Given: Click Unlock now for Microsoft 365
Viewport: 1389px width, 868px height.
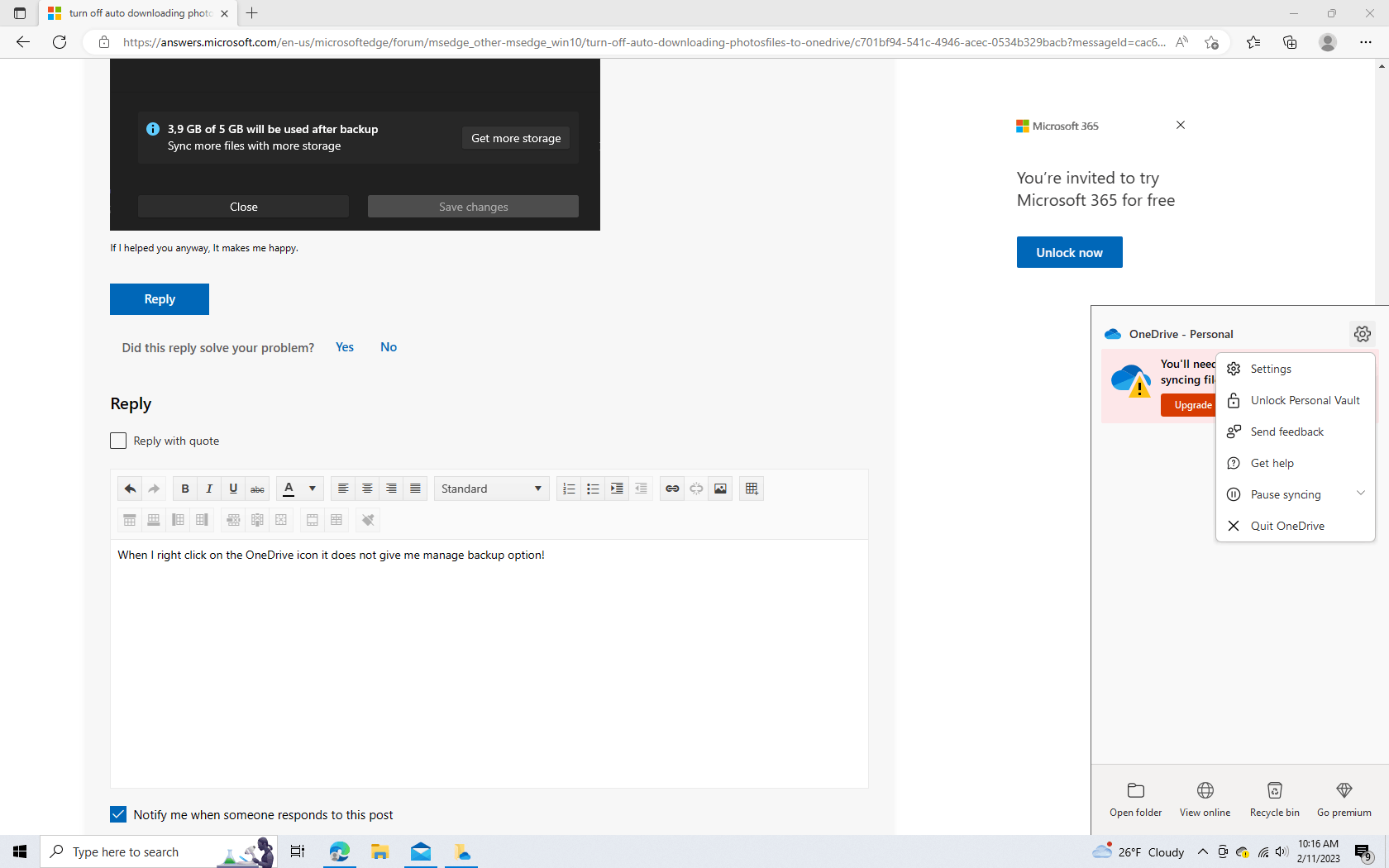Looking at the screenshot, I should 1070,252.
